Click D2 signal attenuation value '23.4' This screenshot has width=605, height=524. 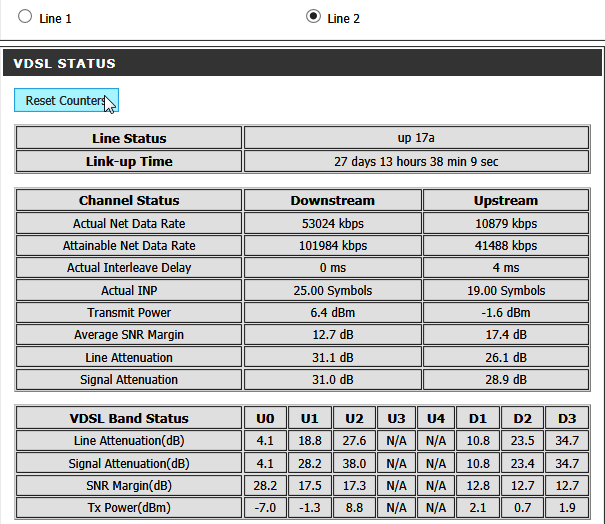point(522,463)
